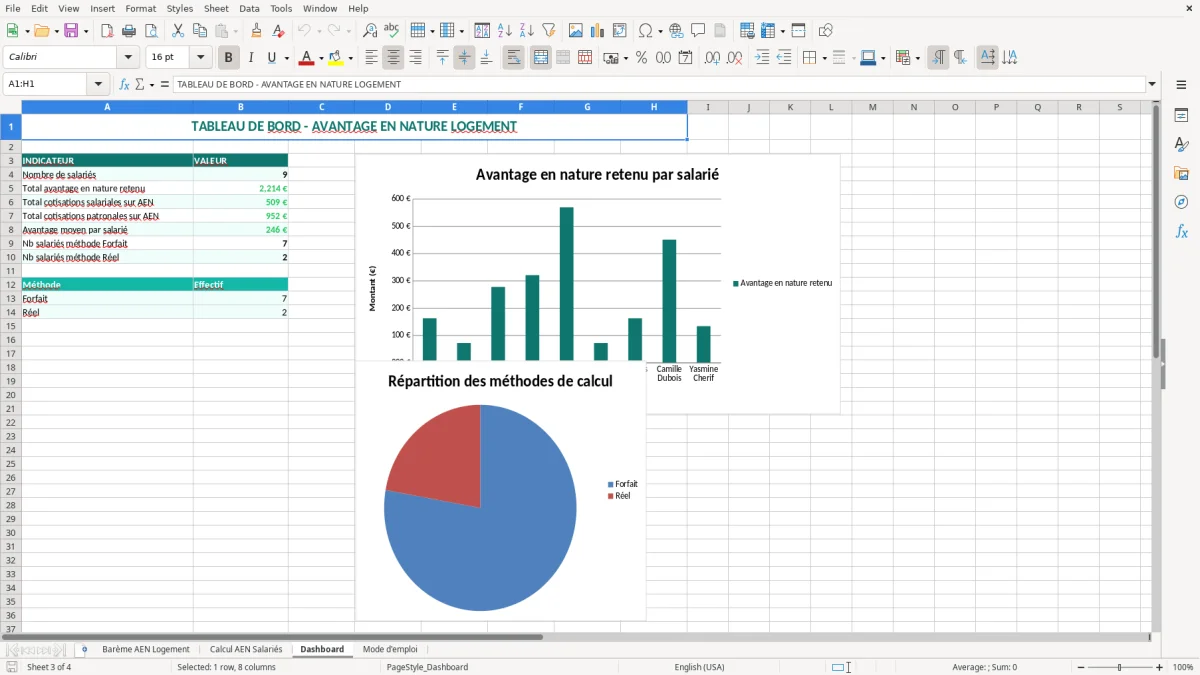Click the Export as PDF icon
Viewport: 1200px width, 675px height.
point(107,31)
